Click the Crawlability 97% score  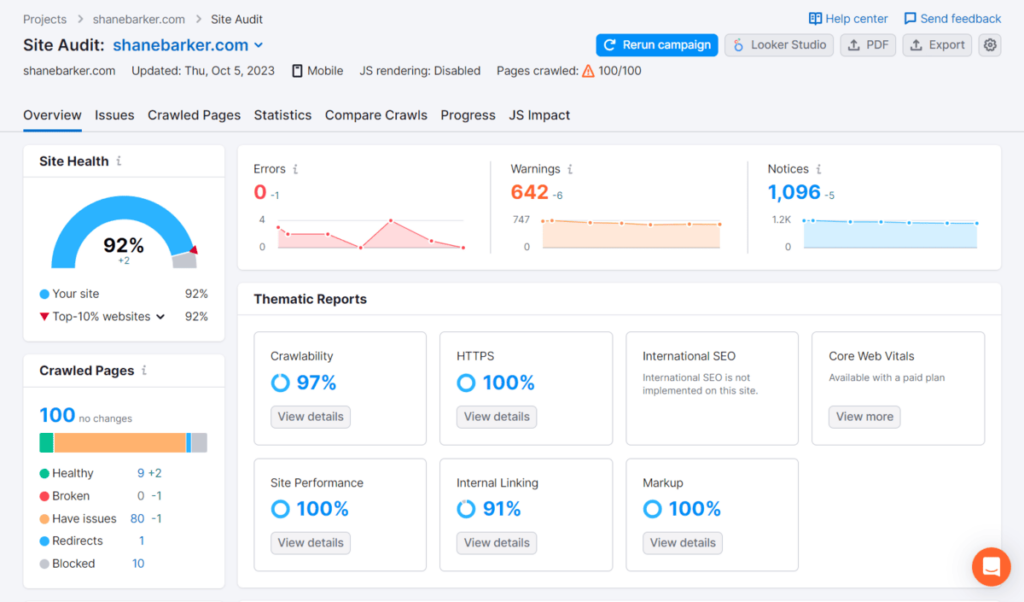pyautogui.click(x=316, y=383)
